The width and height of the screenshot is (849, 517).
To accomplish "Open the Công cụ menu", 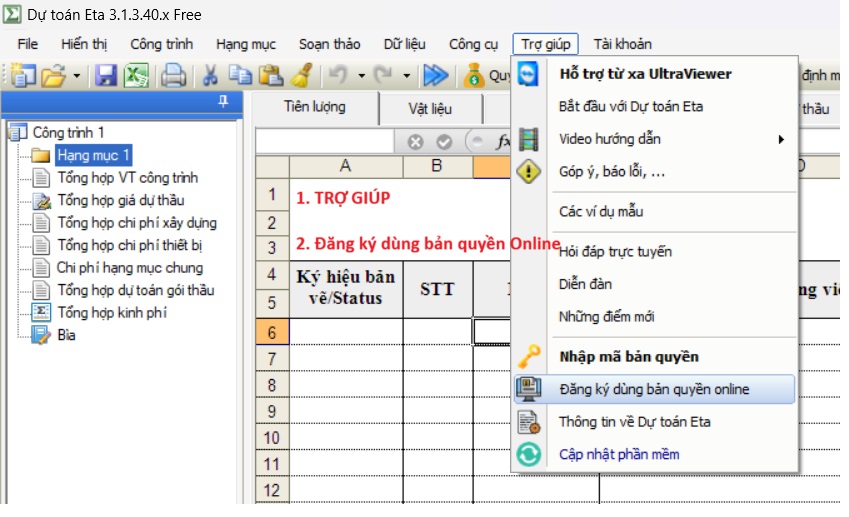I will point(473,44).
